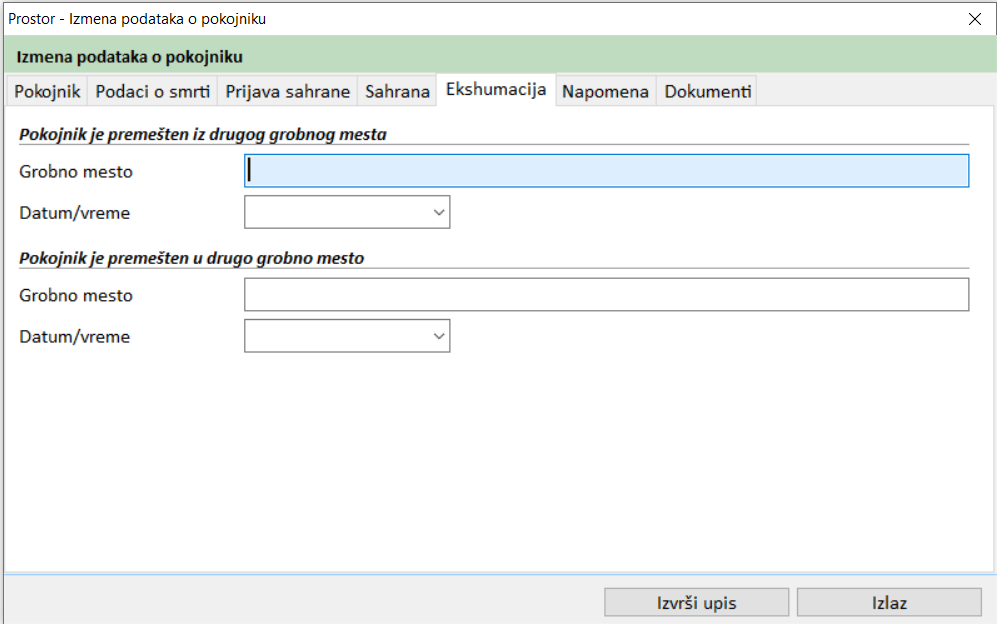Go to the Sahrana tab

click(397, 91)
